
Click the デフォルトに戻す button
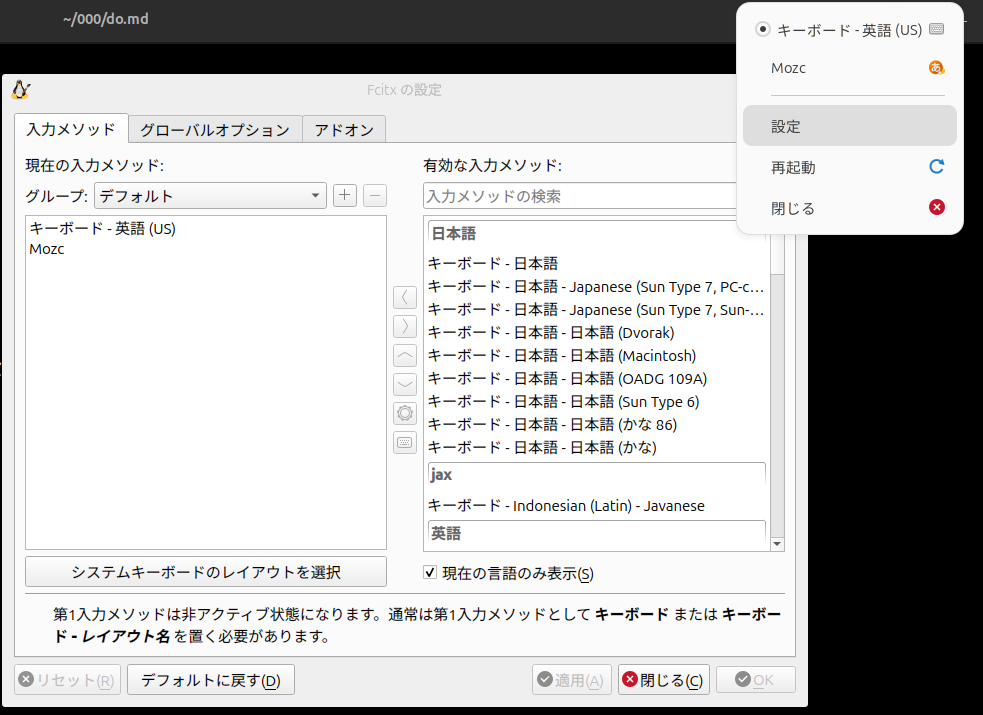[211, 680]
